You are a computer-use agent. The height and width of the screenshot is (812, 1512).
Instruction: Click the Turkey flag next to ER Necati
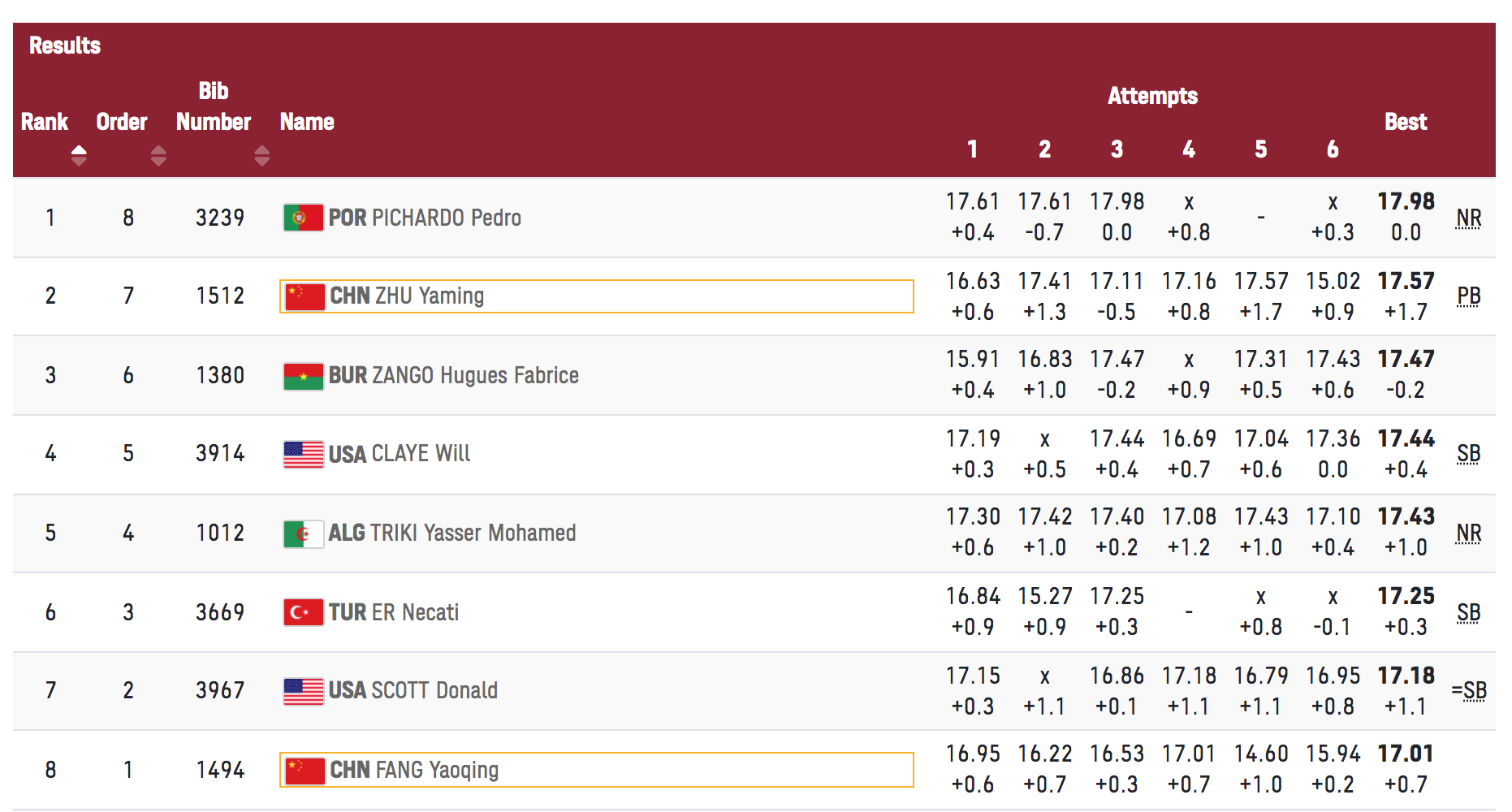(x=303, y=612)
